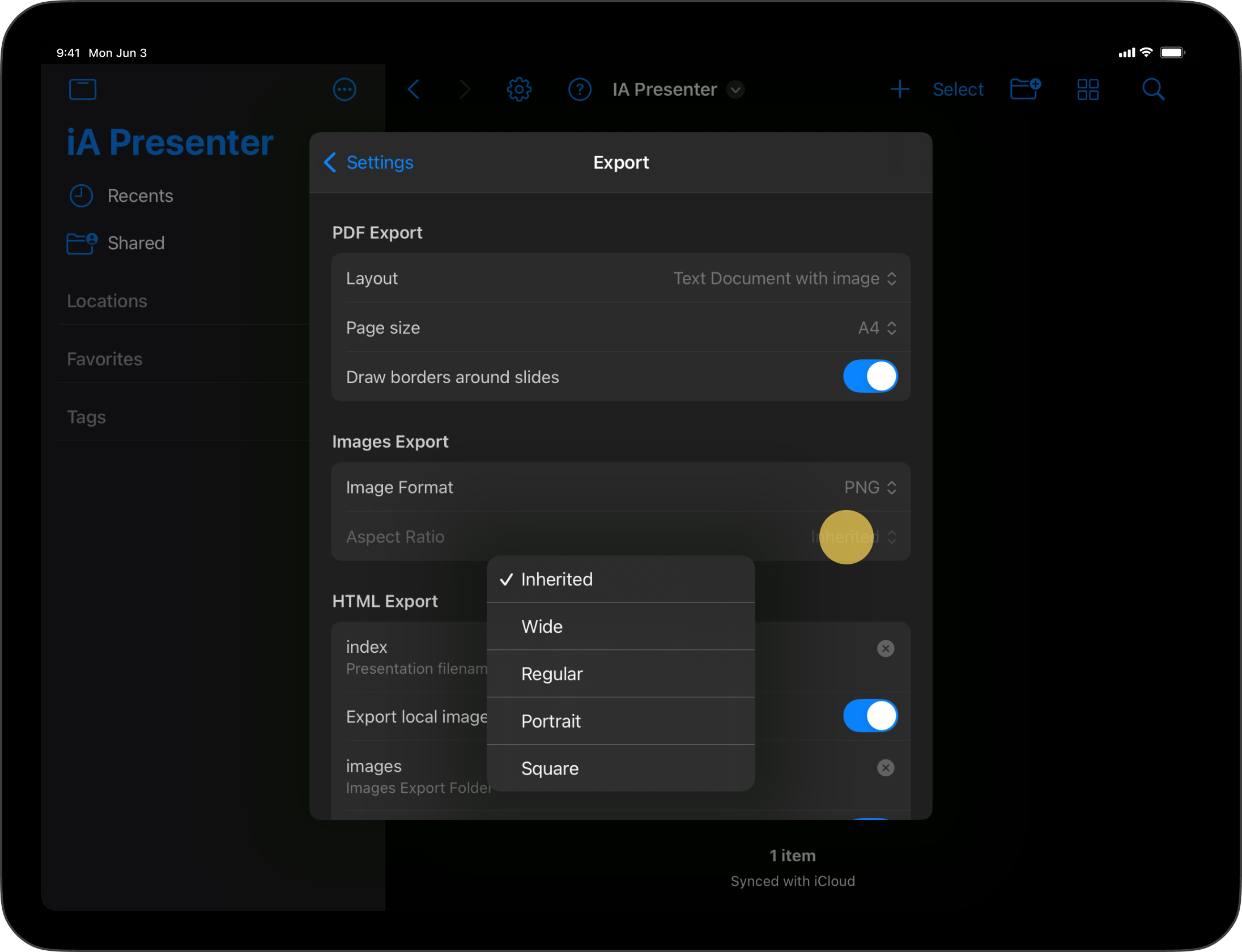Click the PDF Export heading
Viewport: 1242px width, 952px height.
(377, 232)
